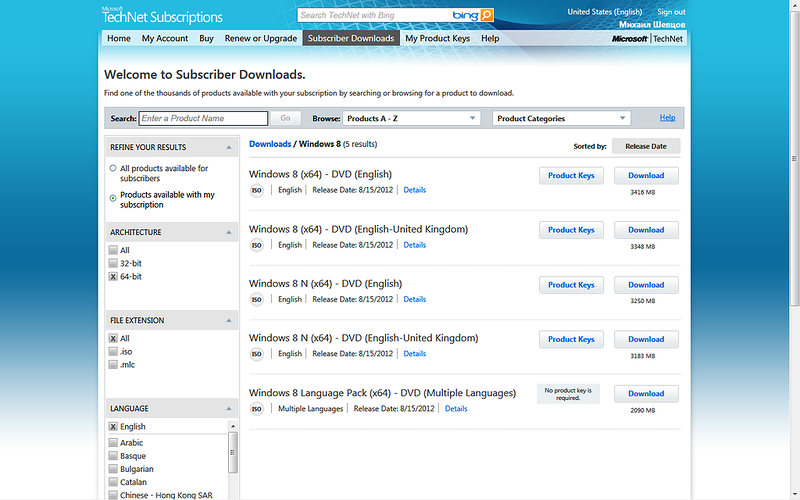The width and height of the screenshot is (800, 500).
Task: Select Products available with my subscription
Action: [x=113, y=198]
